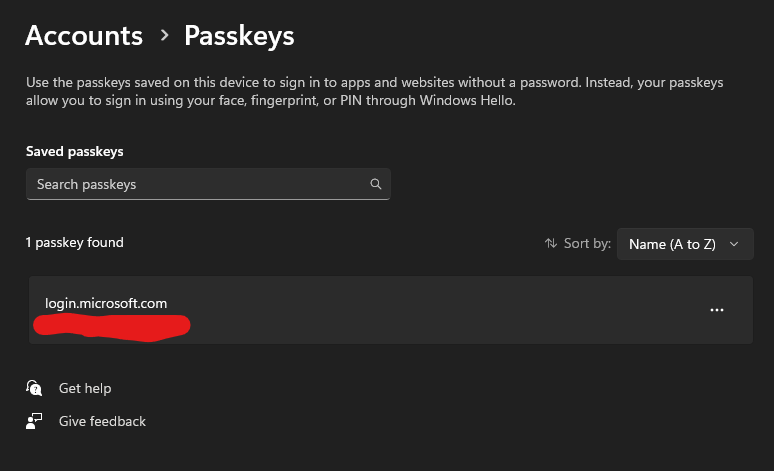This screenshot has height=471, width=774.
Task: Click the Give feedback icon
Action: (x=35, y=421)
